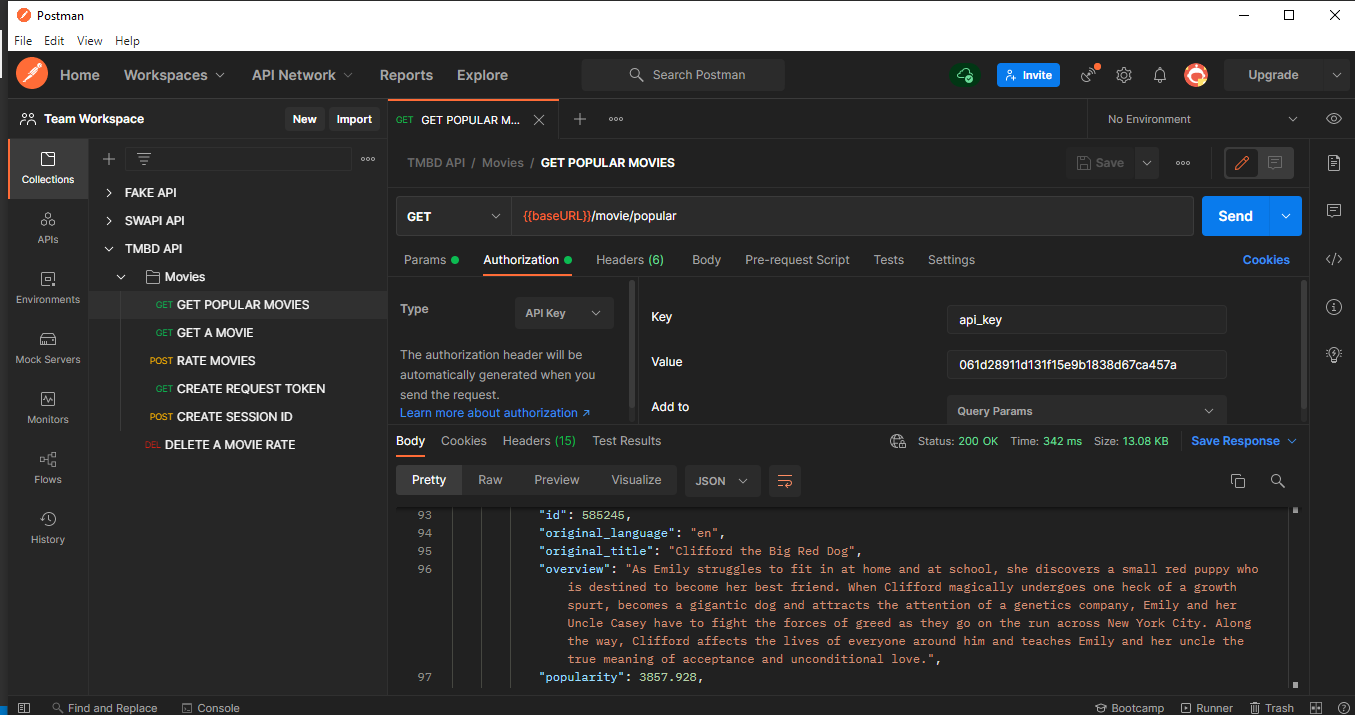
Task: Open the Monitors sidebar panel
Action: 48,408
